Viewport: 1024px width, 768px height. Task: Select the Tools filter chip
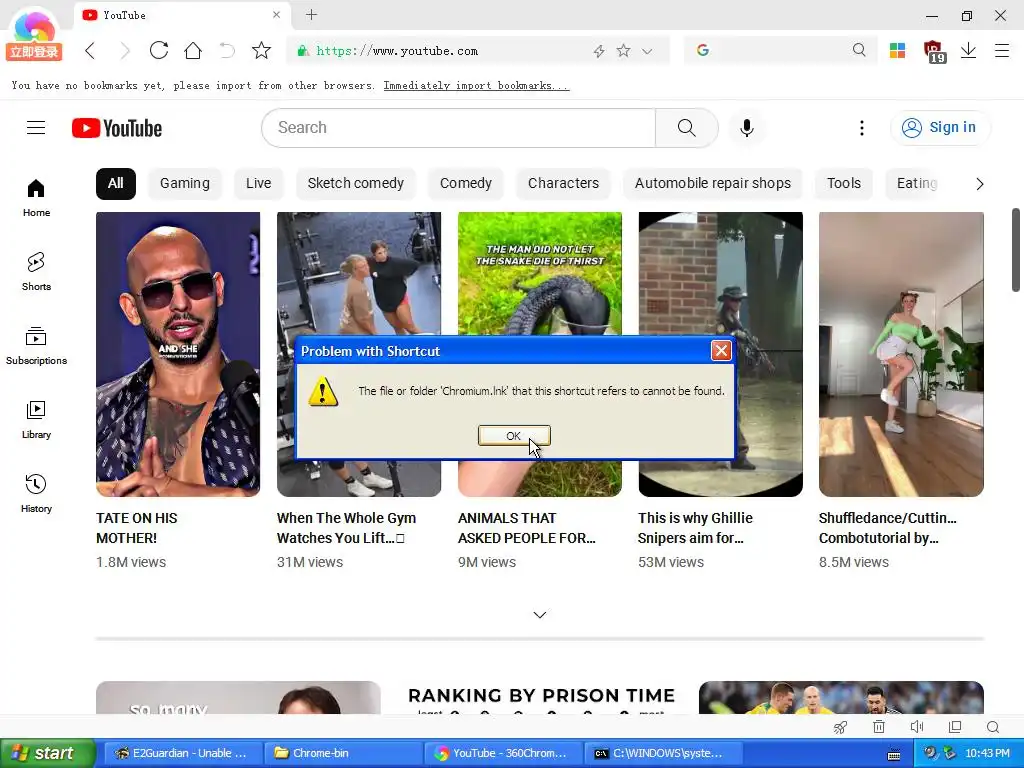pyautogui.click(x=844, y=184)
